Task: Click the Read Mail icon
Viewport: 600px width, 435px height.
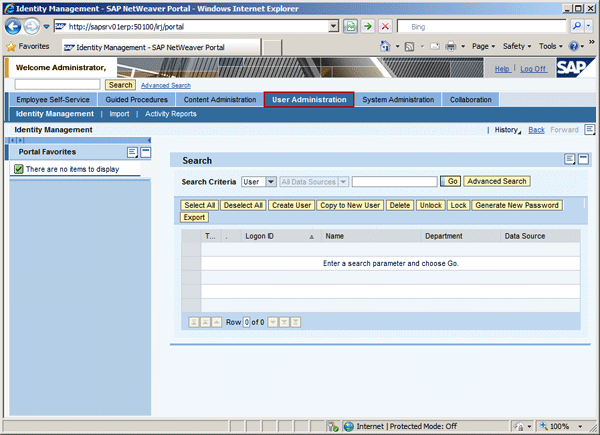Action: 435,46
